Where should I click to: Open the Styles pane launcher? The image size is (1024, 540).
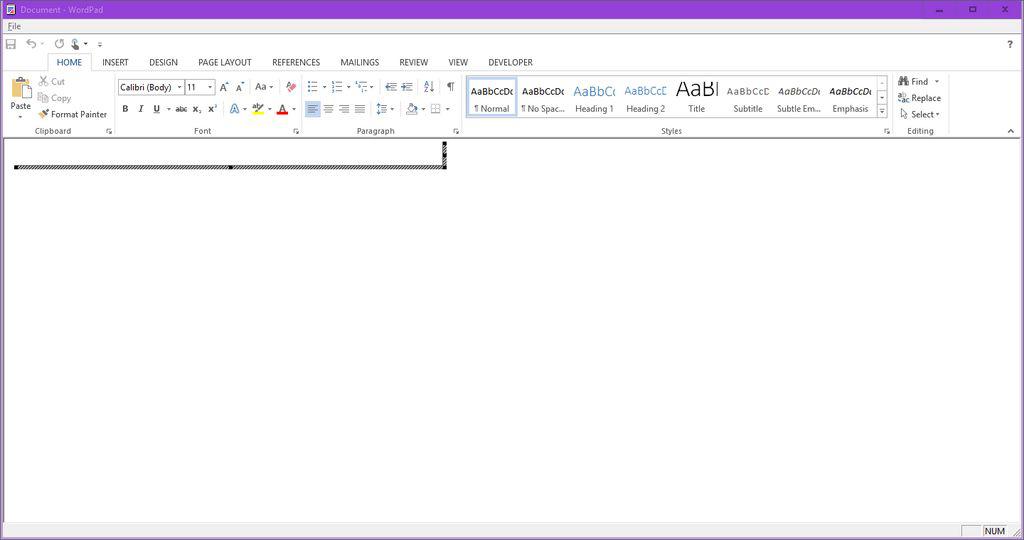pos(886,131)
